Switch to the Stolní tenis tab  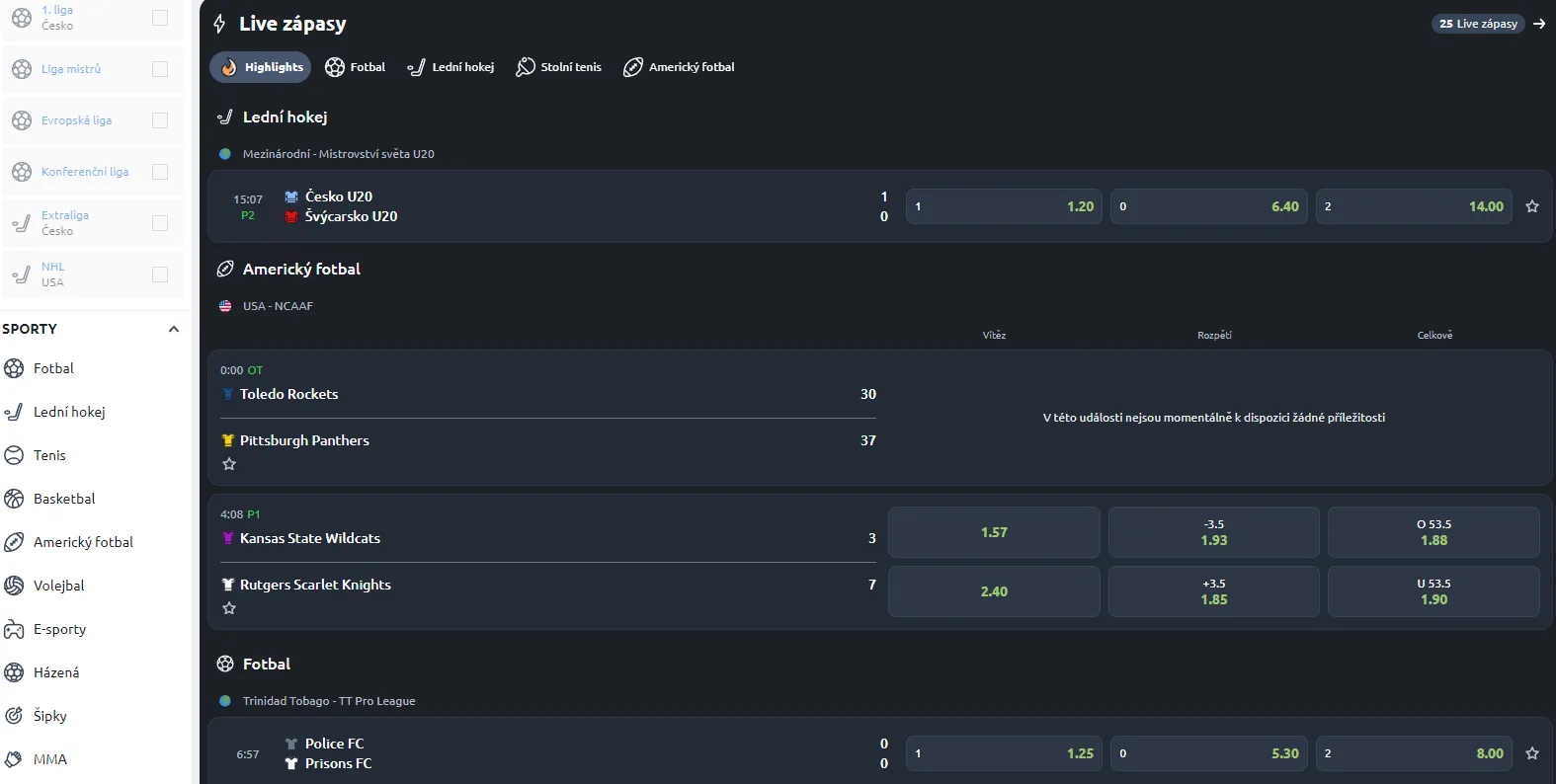point(558,67)
